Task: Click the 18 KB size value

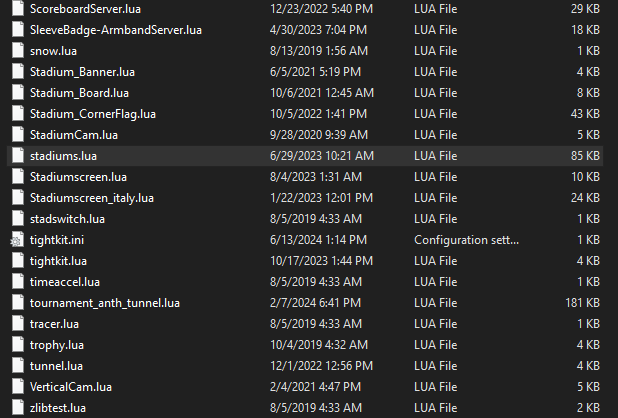Action: coord(585,30)
